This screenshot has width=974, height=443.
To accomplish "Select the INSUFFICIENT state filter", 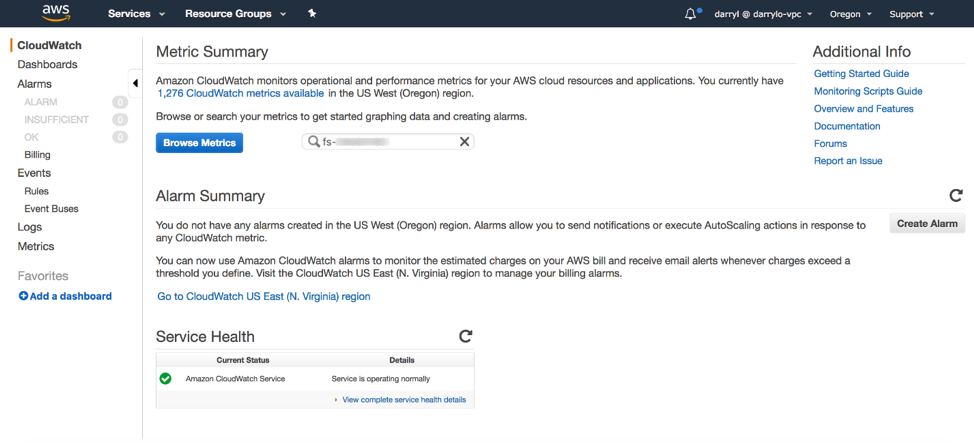I will [57, 119].
